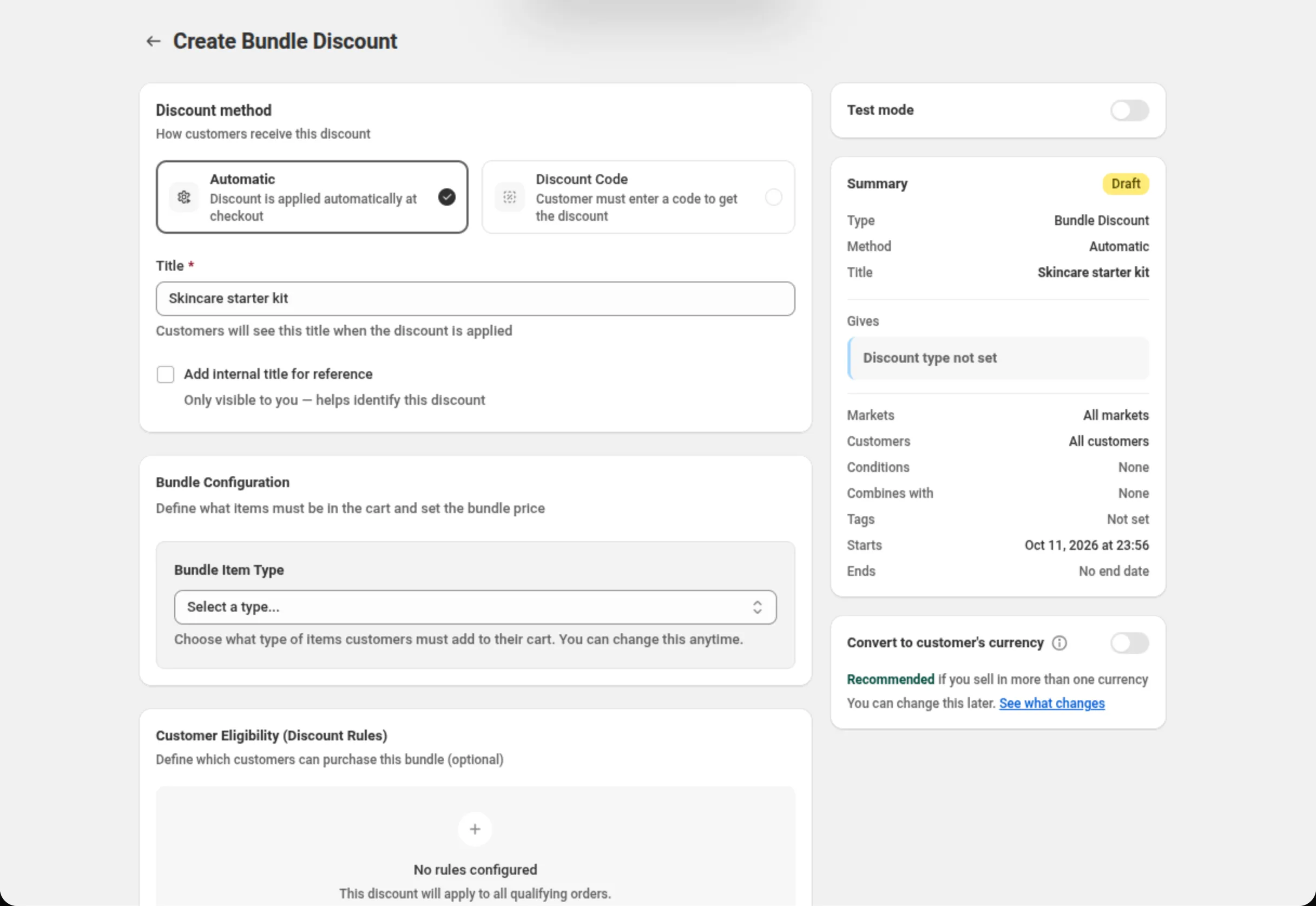Click the dashed percent icon on Discount Code card
This screenshot has width=1316, height=906.
(510, 197)
